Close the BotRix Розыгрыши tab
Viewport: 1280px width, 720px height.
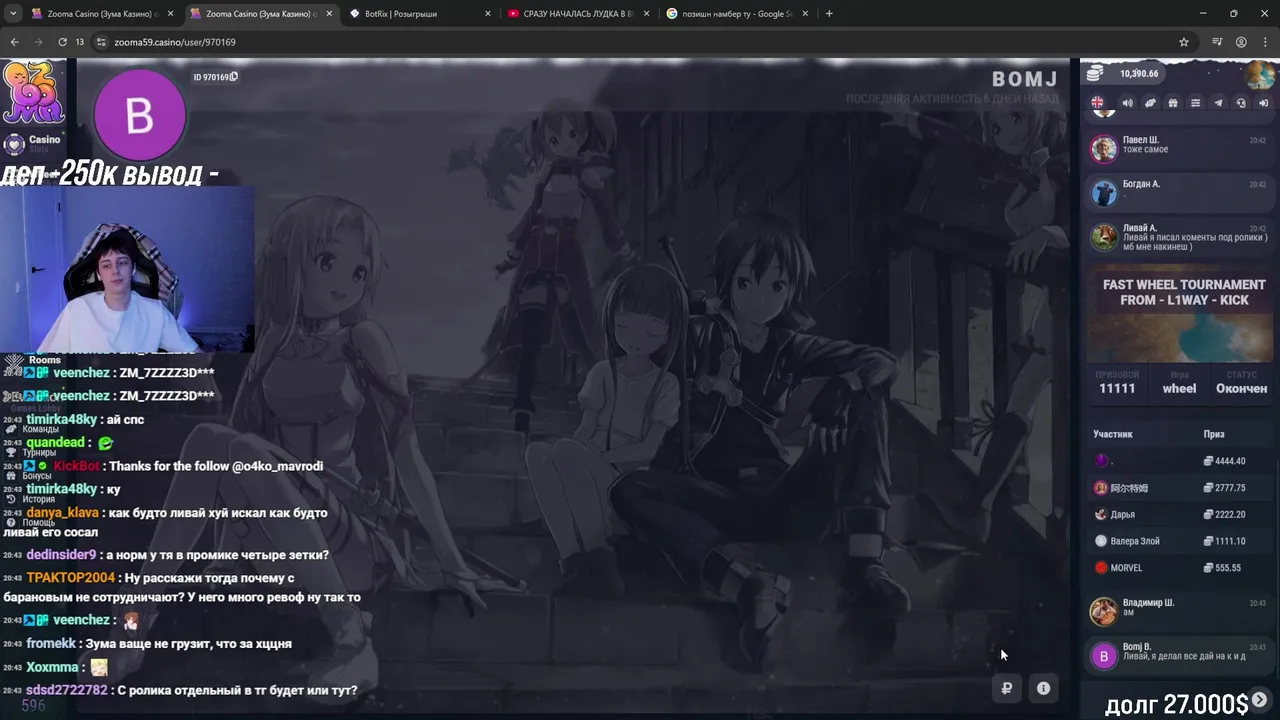click(488, 14)
